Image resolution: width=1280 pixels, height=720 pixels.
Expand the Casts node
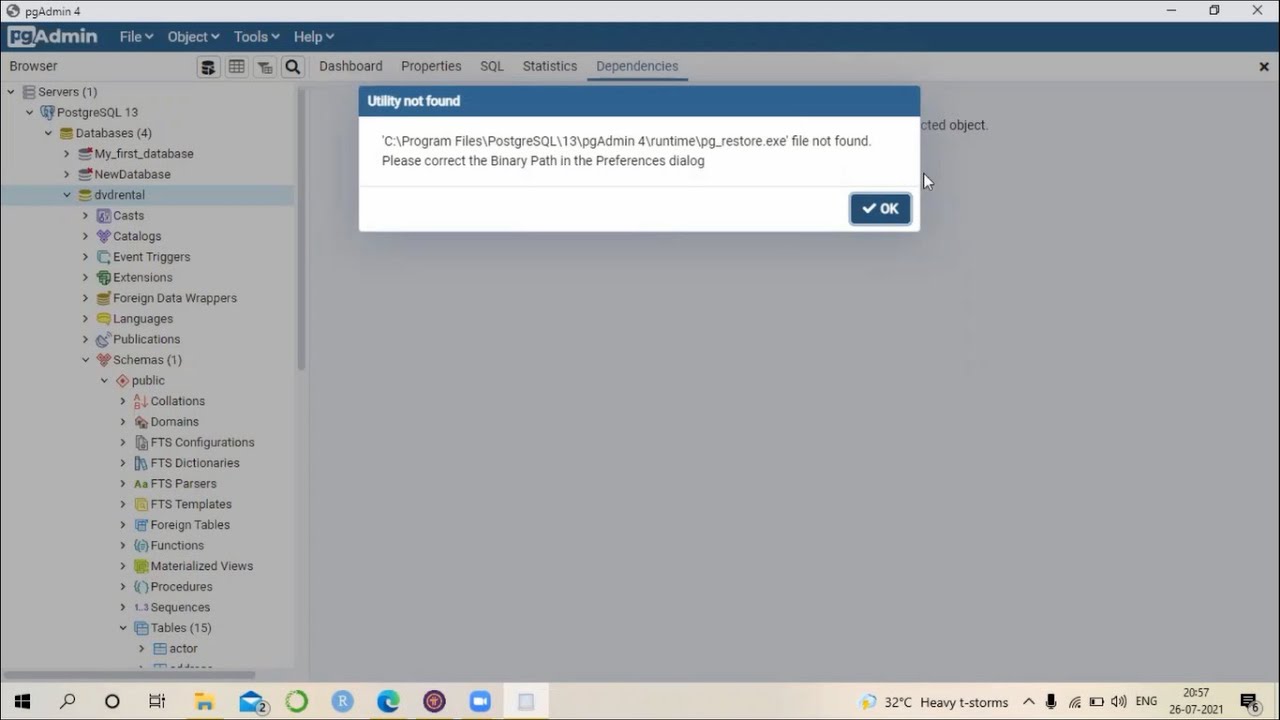(x=86, y=216)
